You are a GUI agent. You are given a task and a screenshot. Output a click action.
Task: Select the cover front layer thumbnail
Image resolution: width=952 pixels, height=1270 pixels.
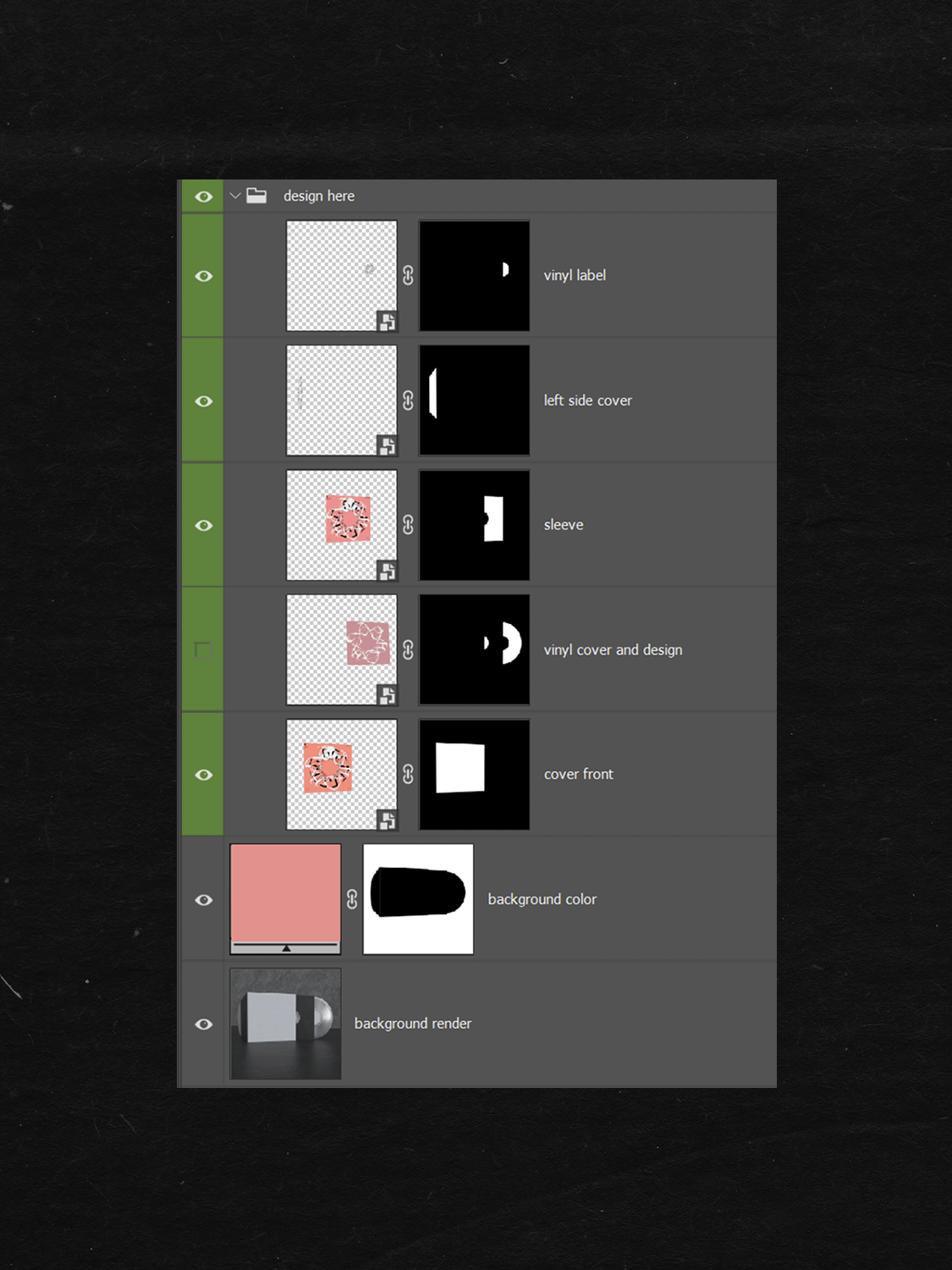pos(342,775)
